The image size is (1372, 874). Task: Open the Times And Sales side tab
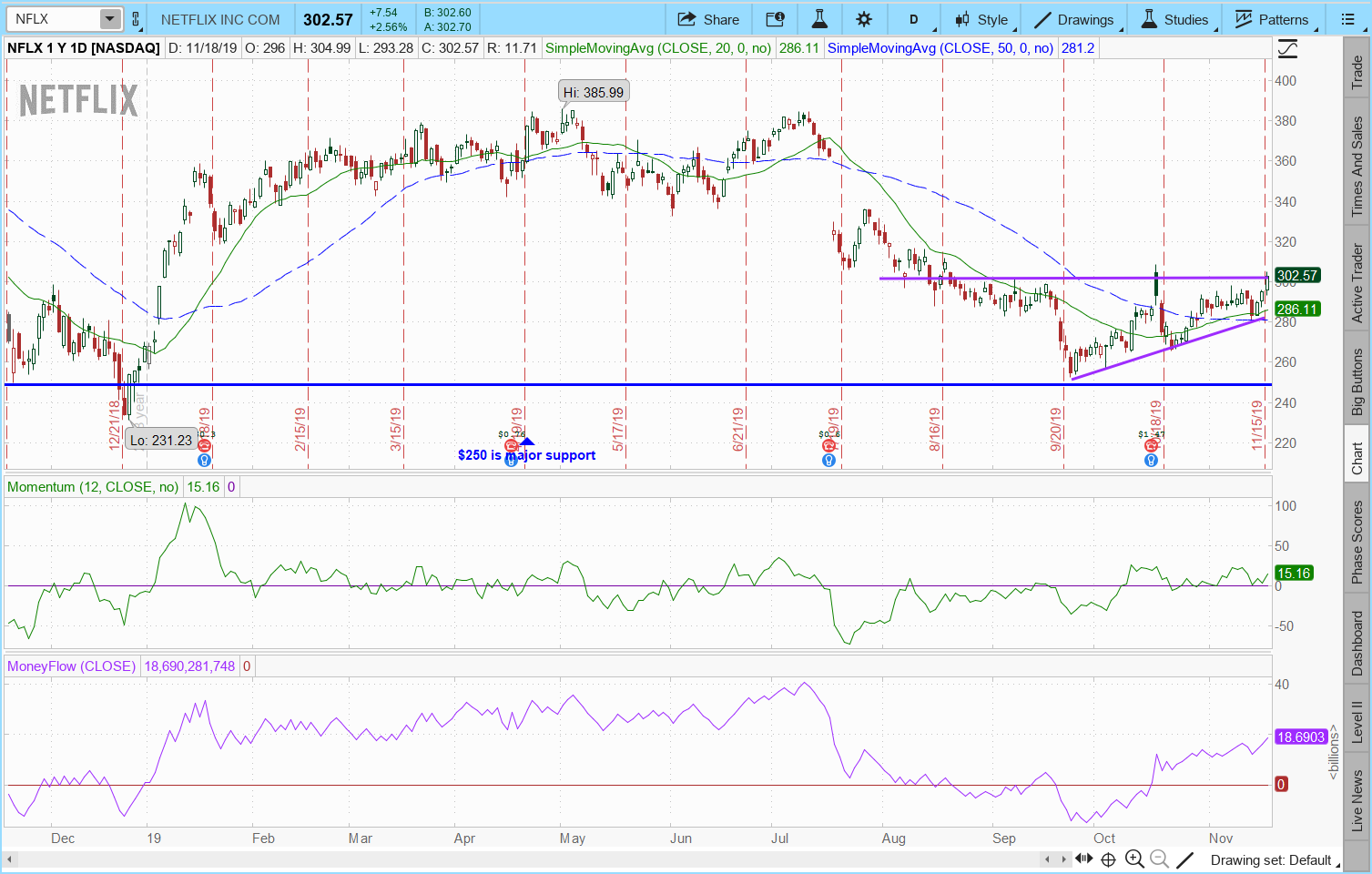point(1357,167)
